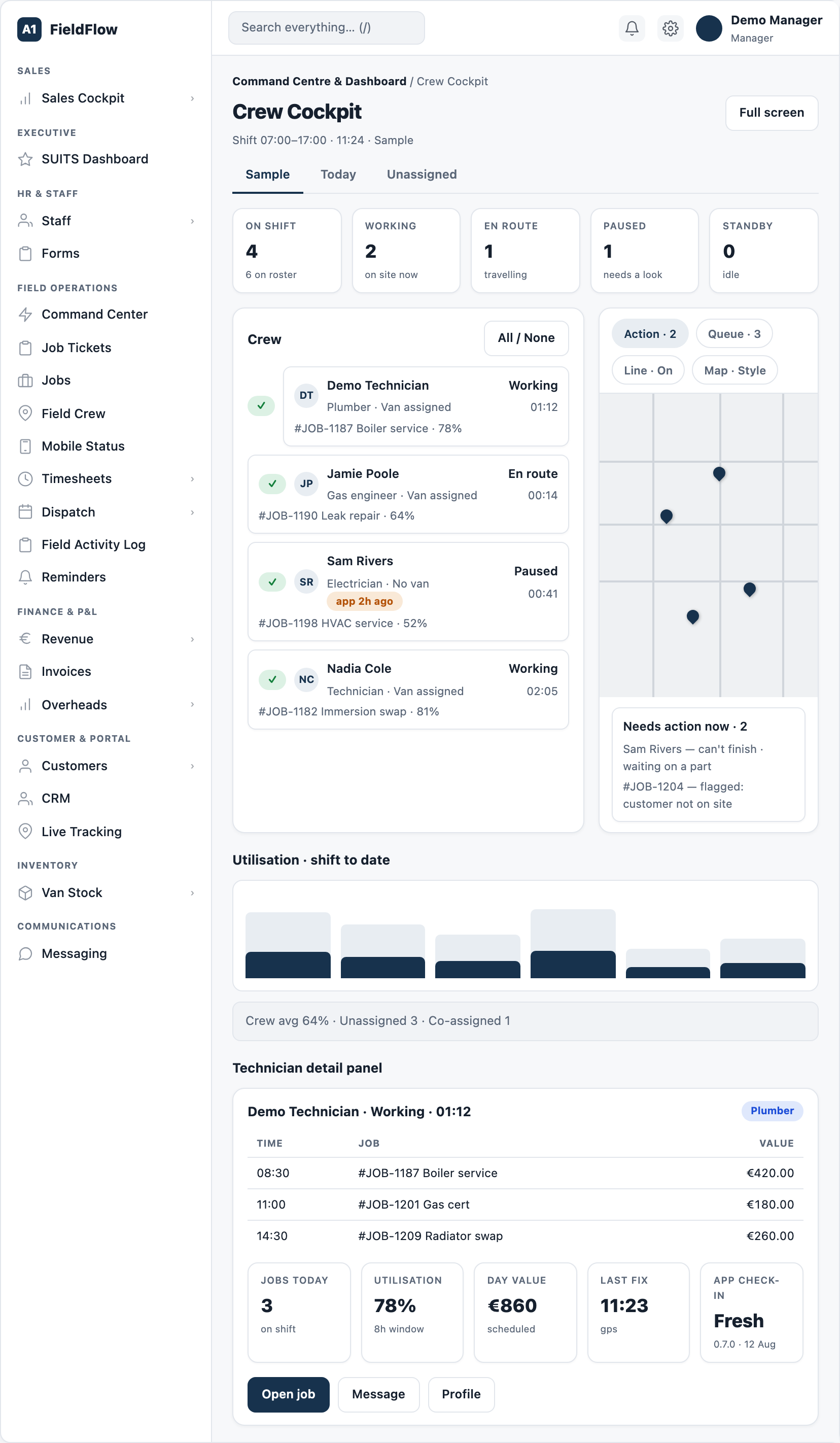Screen dimensions: 840x1443
Task: Toggle Sam Rivers crew checkmark
Action: (272, 582)
